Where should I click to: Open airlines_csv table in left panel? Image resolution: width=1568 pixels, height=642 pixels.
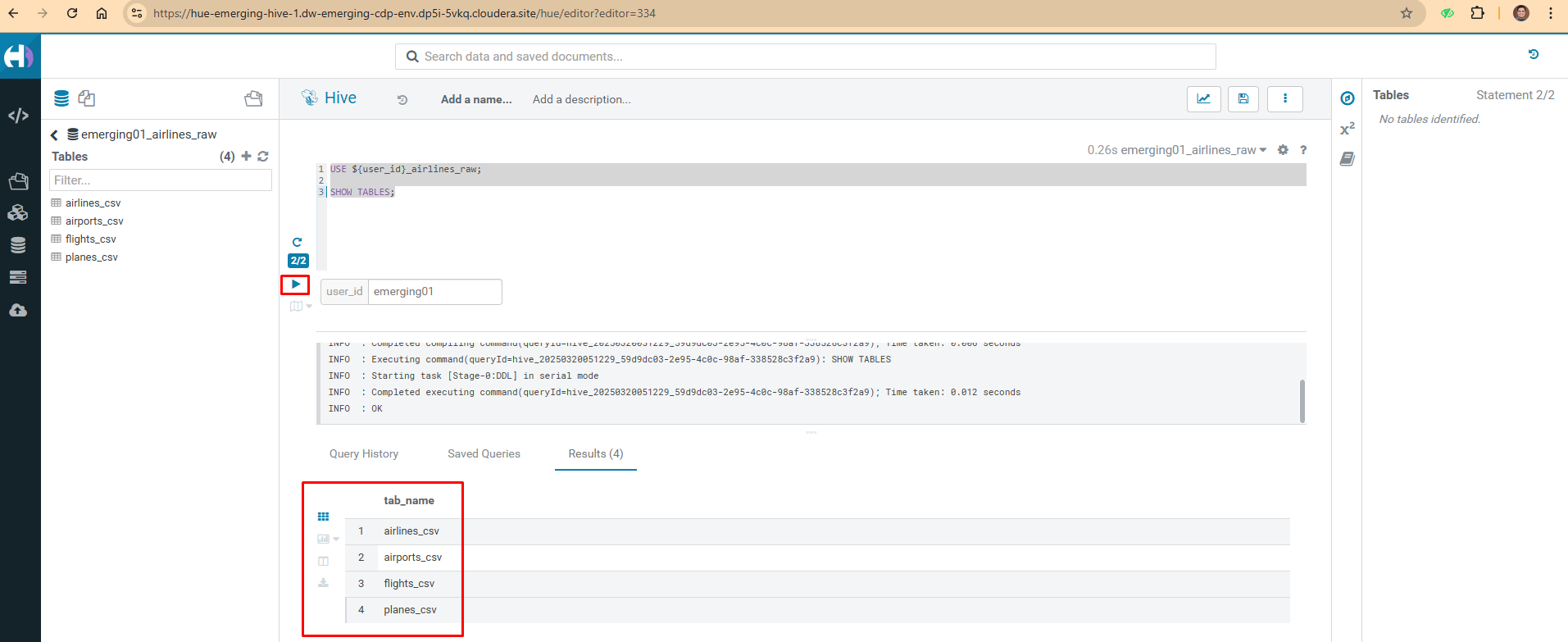93,203
